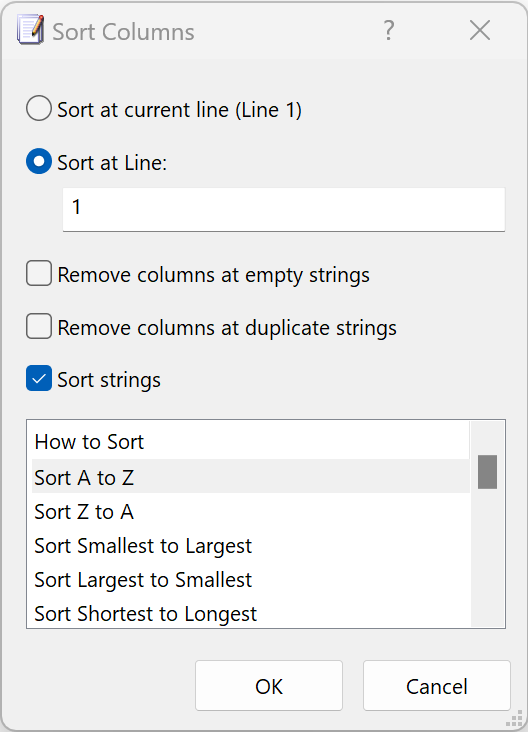
Task: Click the sort list scrollbar thumb
Action: coord(487,472)
